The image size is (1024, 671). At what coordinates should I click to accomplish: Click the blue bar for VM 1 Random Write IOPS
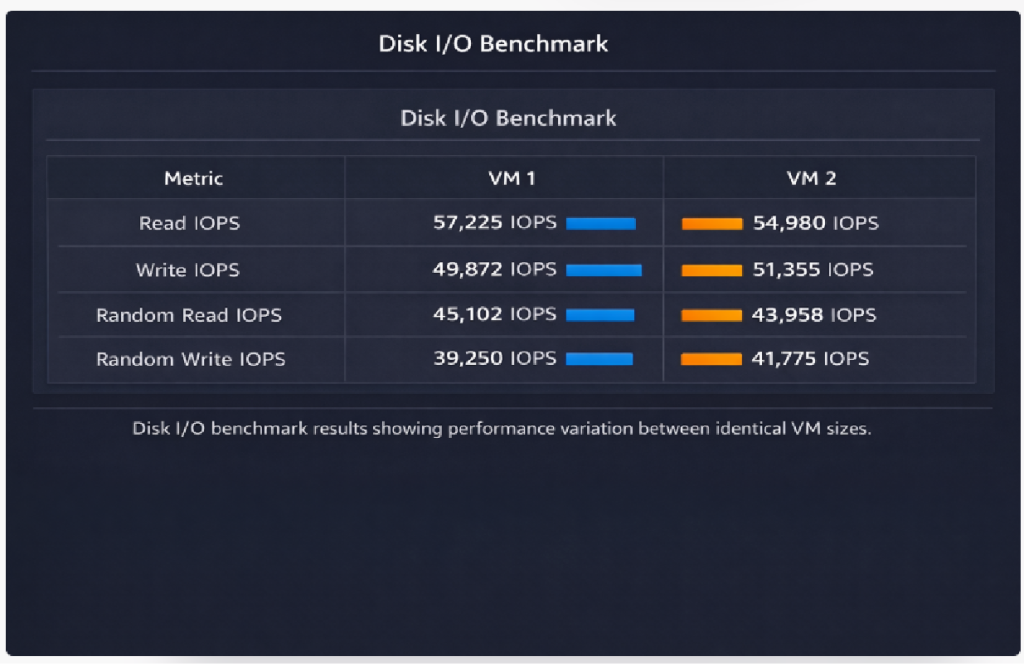coord(599,359)
